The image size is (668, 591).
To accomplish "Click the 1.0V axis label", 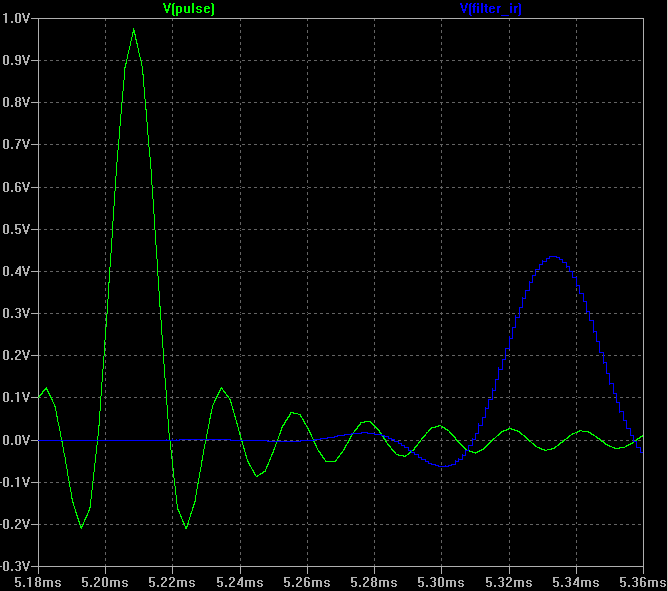I will (x=16, y=18).
